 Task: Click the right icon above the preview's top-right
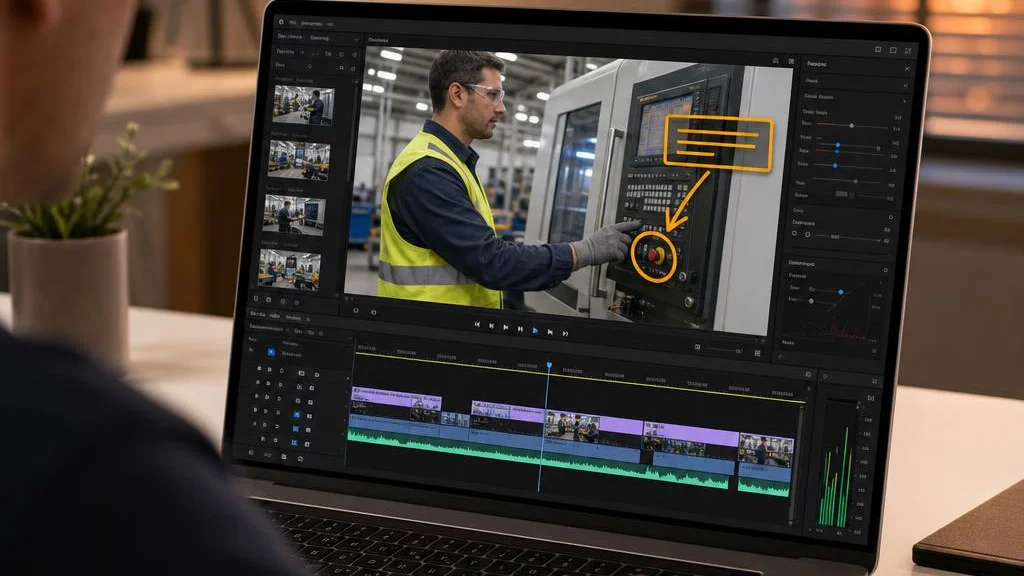pos(791,61)
